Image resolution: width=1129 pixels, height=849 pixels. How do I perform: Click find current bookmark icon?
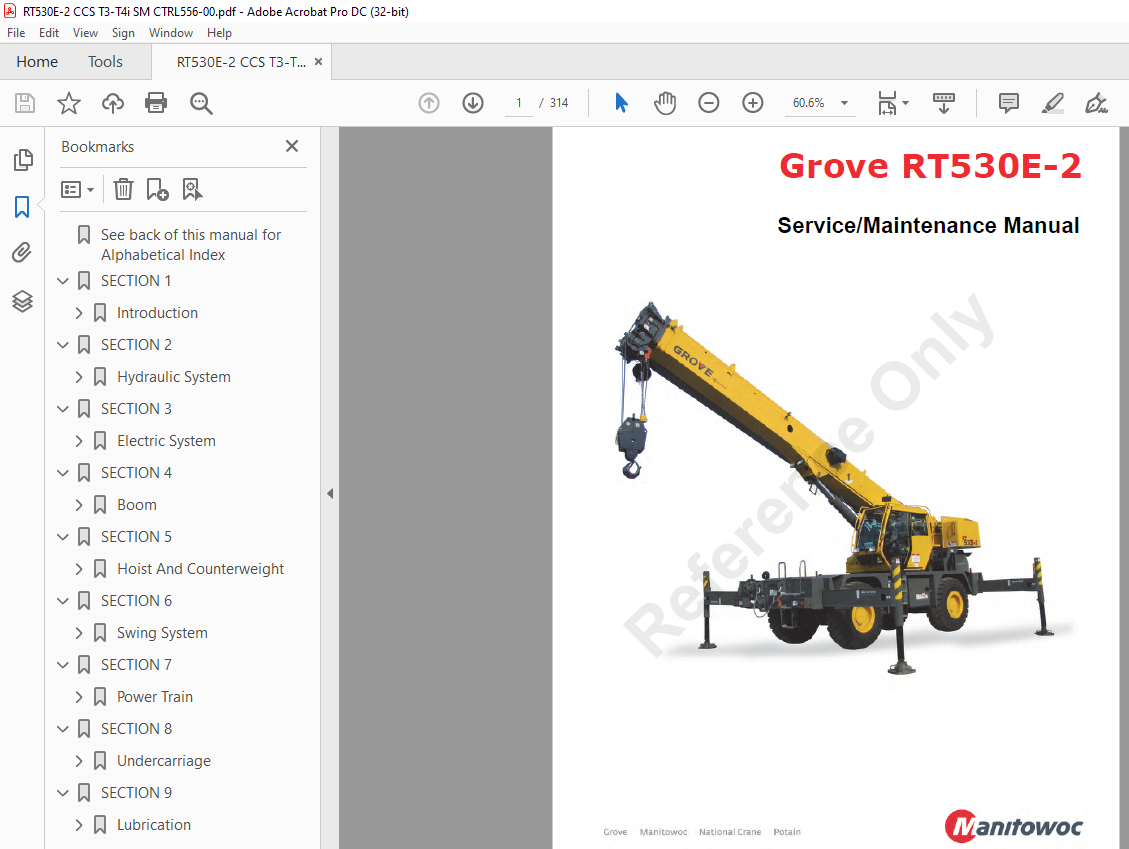tap(192, 189)
